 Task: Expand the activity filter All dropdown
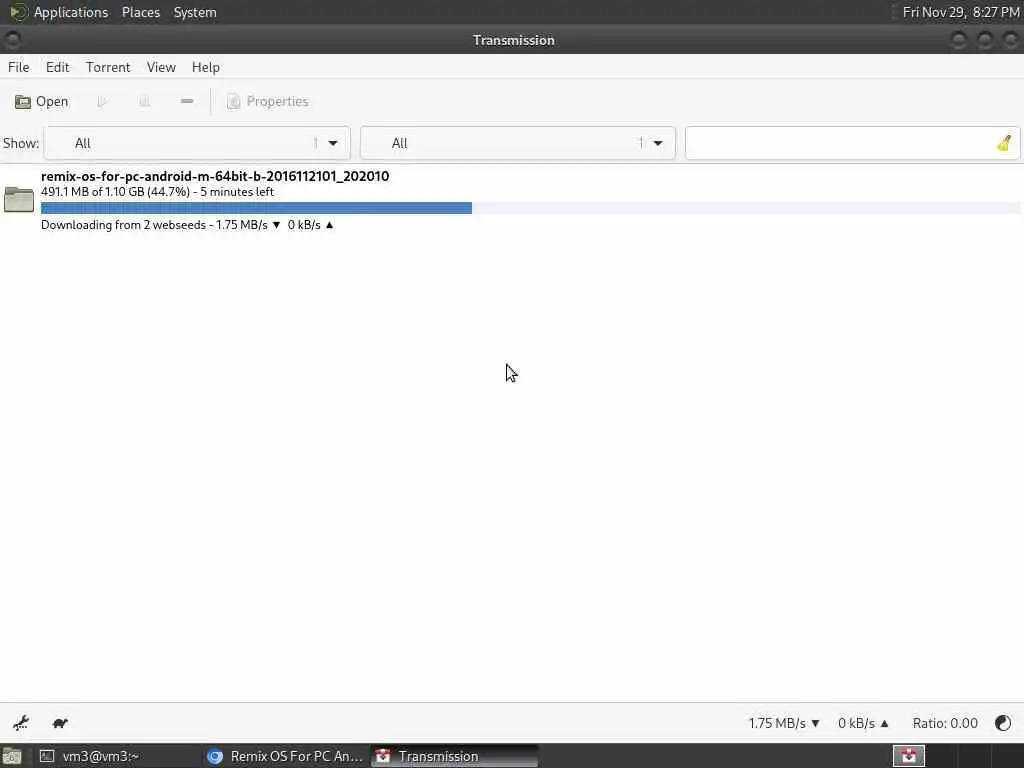pyautogui.click(x=197, y=143)
